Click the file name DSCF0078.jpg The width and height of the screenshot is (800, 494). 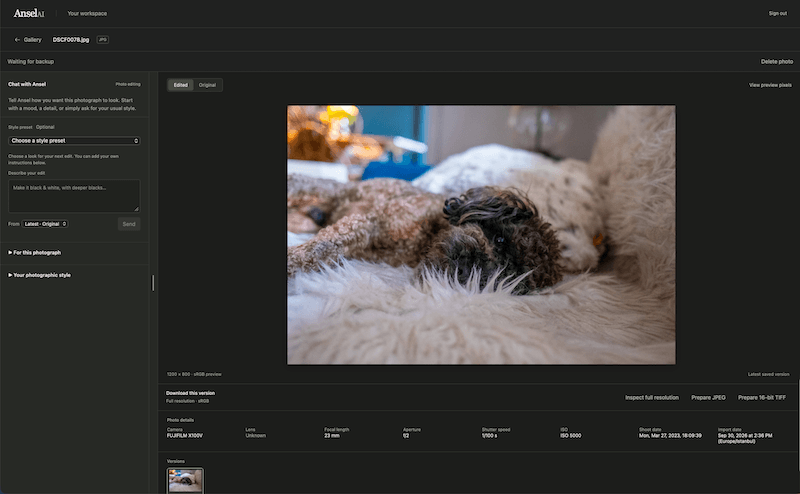(x=71, y=40)
